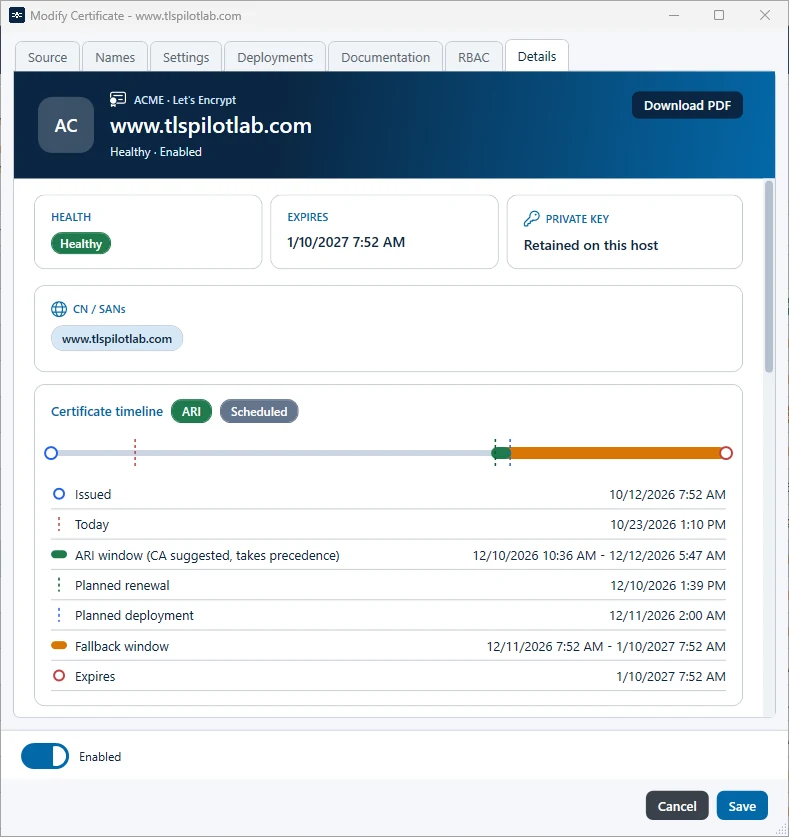Viewport: 789px width, 837px height.
Task: Switch to the RBAC tab
Action: pos(474,57)
